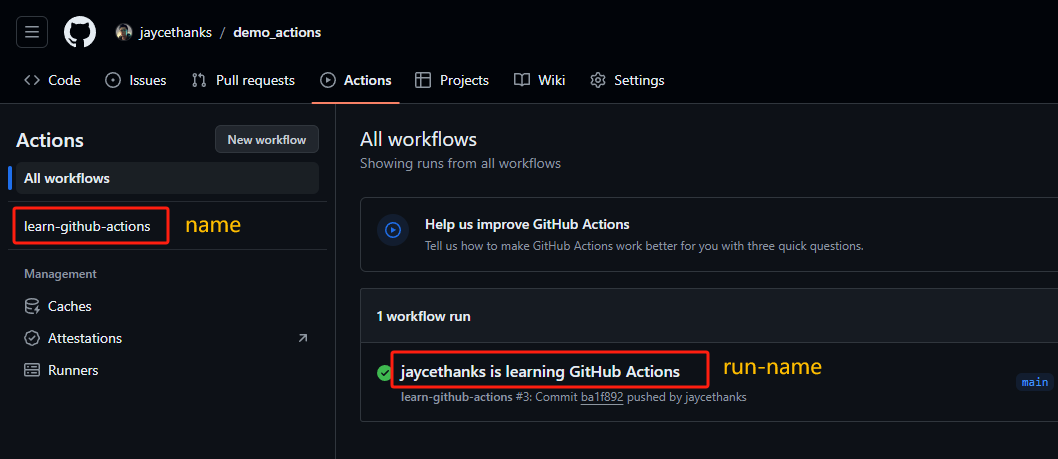Open the repository Settings tab
This screenshot has width=1058, height=459.
coord(627,80)
